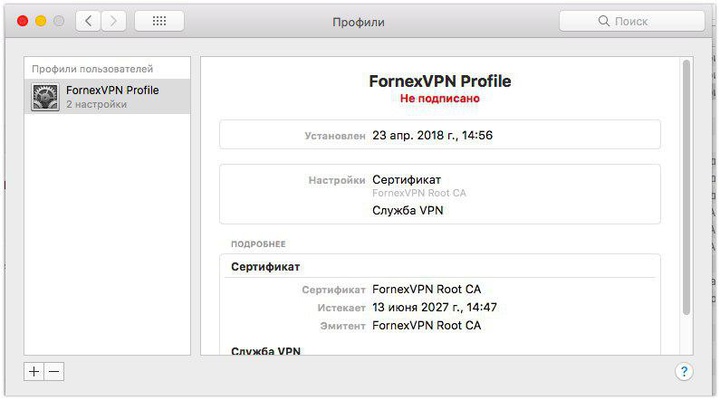
Task: Click the forward navigation arrow
Action: click(113, 21)
